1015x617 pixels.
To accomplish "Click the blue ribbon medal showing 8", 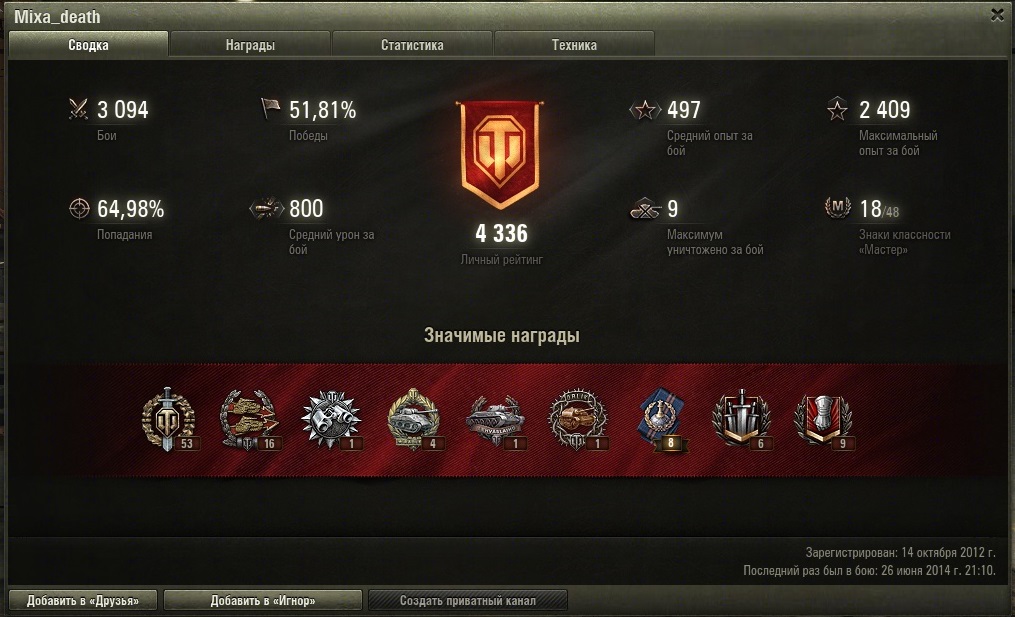I will click(660, 420).
